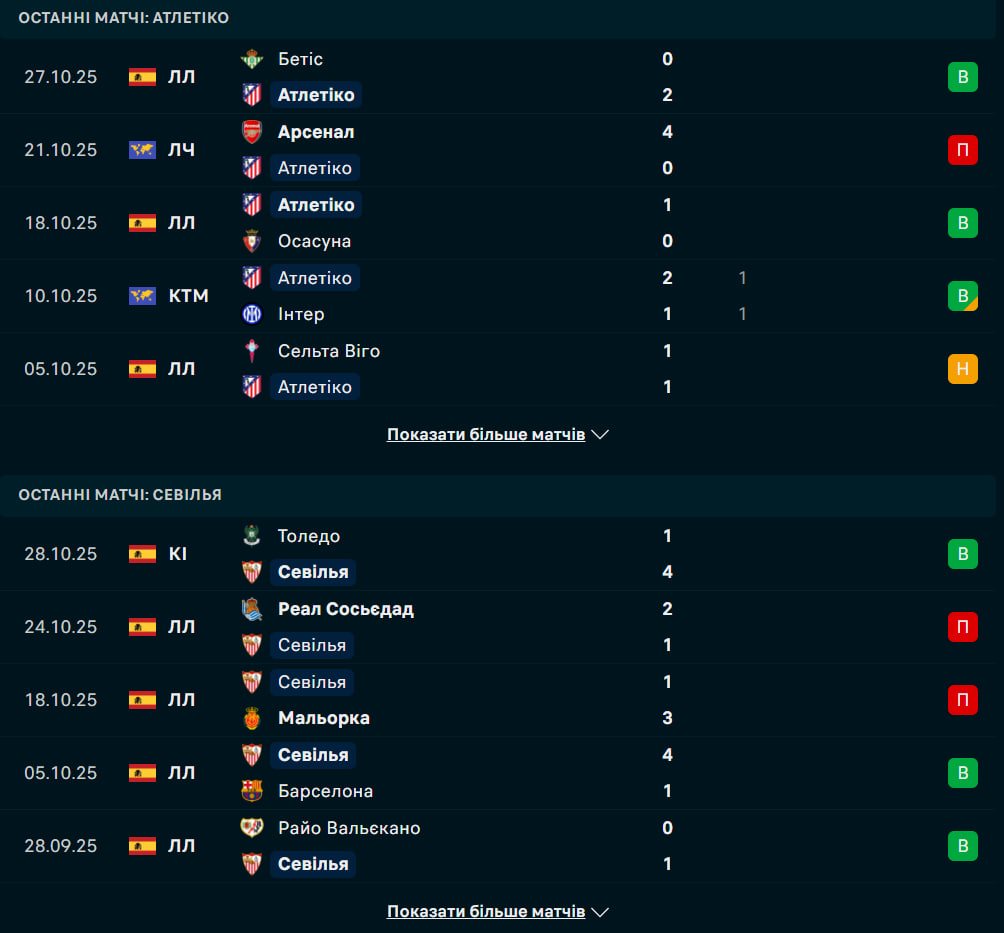
Task: Click the Rayo Vallecano crest icon
Action: [x=252, y=828]
